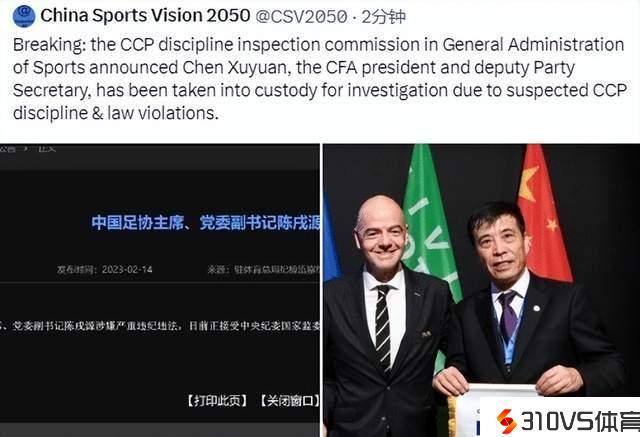This screenshot has height=437, width=640.
Task: Click the announcement body text paragraph
Action: [160, 326]
